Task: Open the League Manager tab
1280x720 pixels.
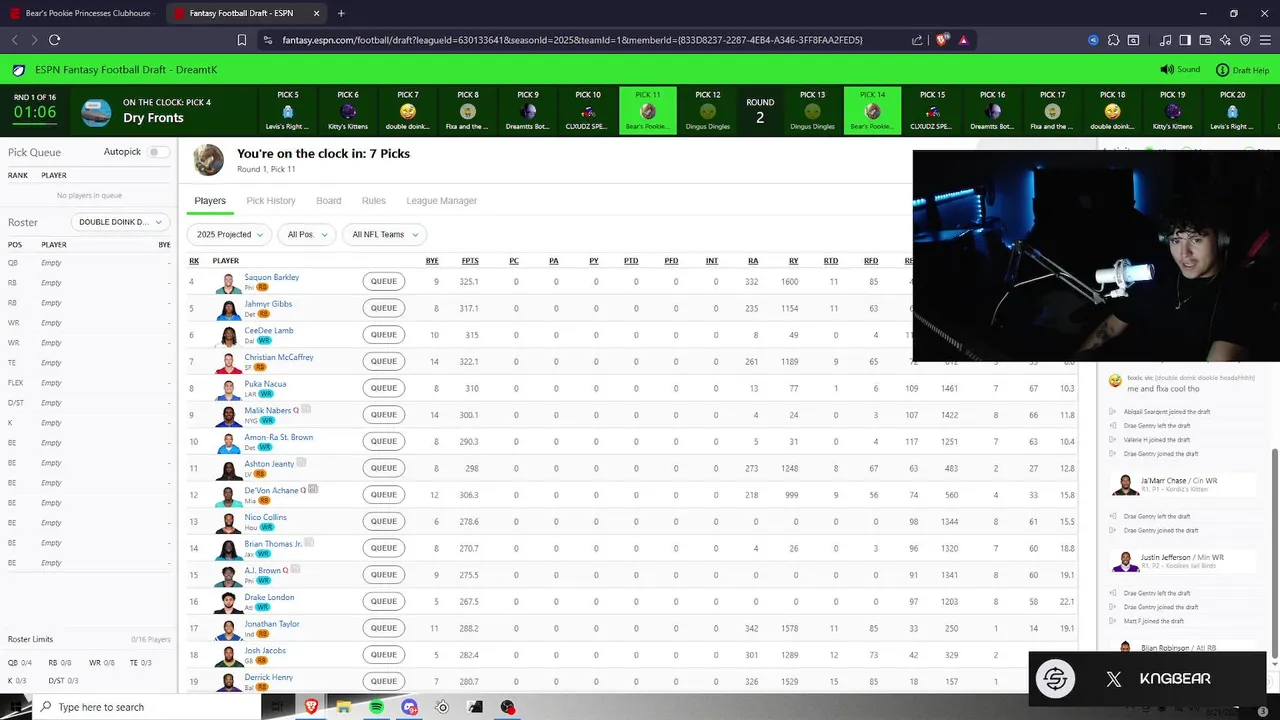Action: pyautogui.click(x=441, y=201)
